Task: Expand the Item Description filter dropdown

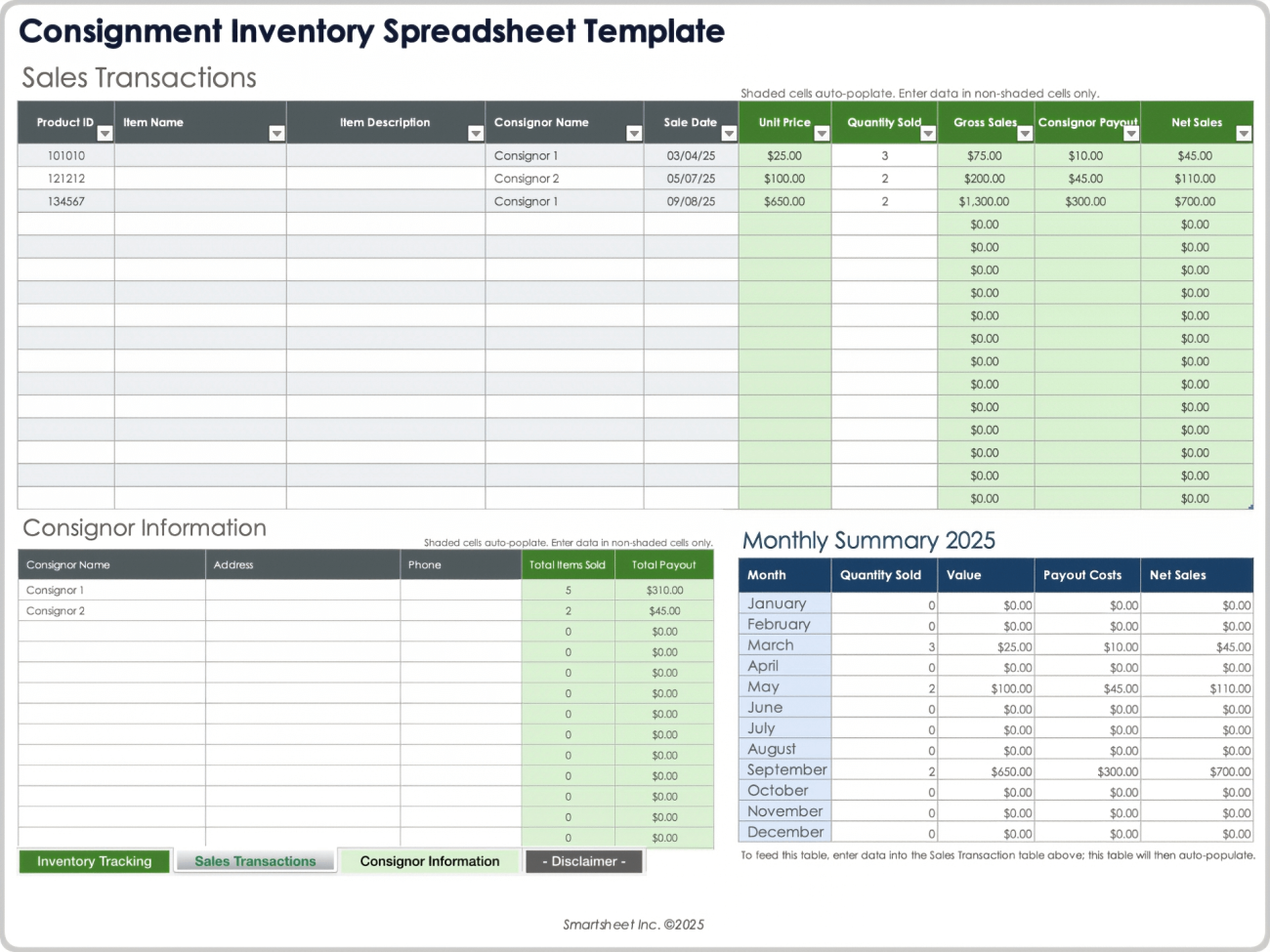Action: coord(476,133)
